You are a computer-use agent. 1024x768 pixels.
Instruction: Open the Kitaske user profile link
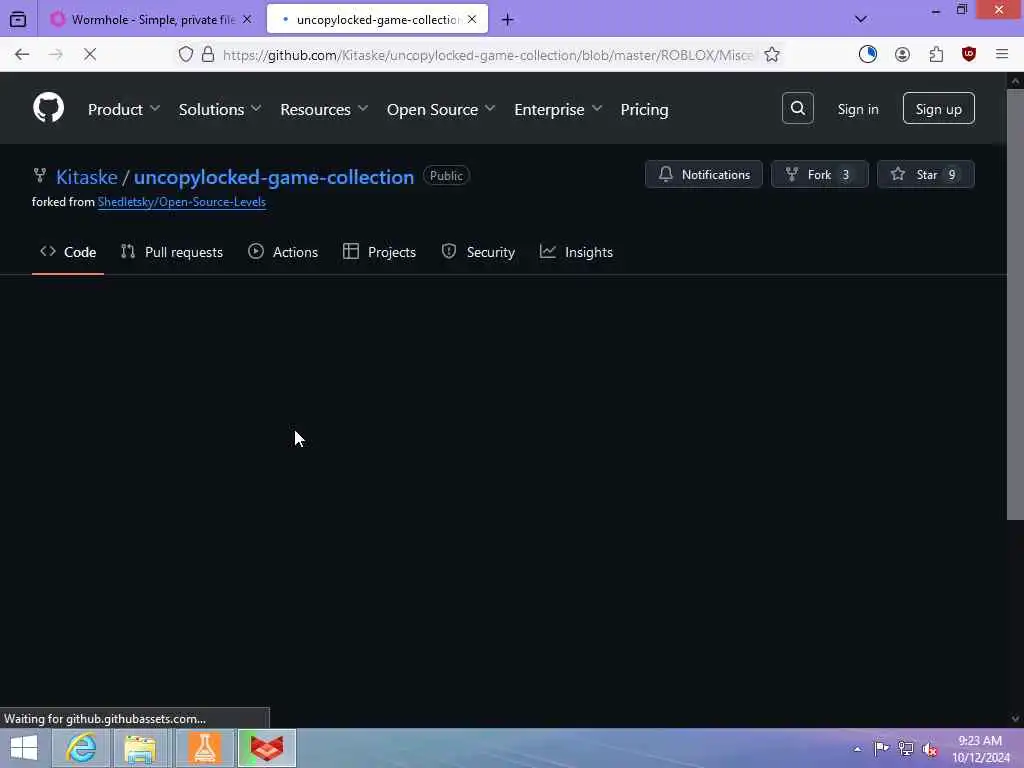(x=87, y=177)
